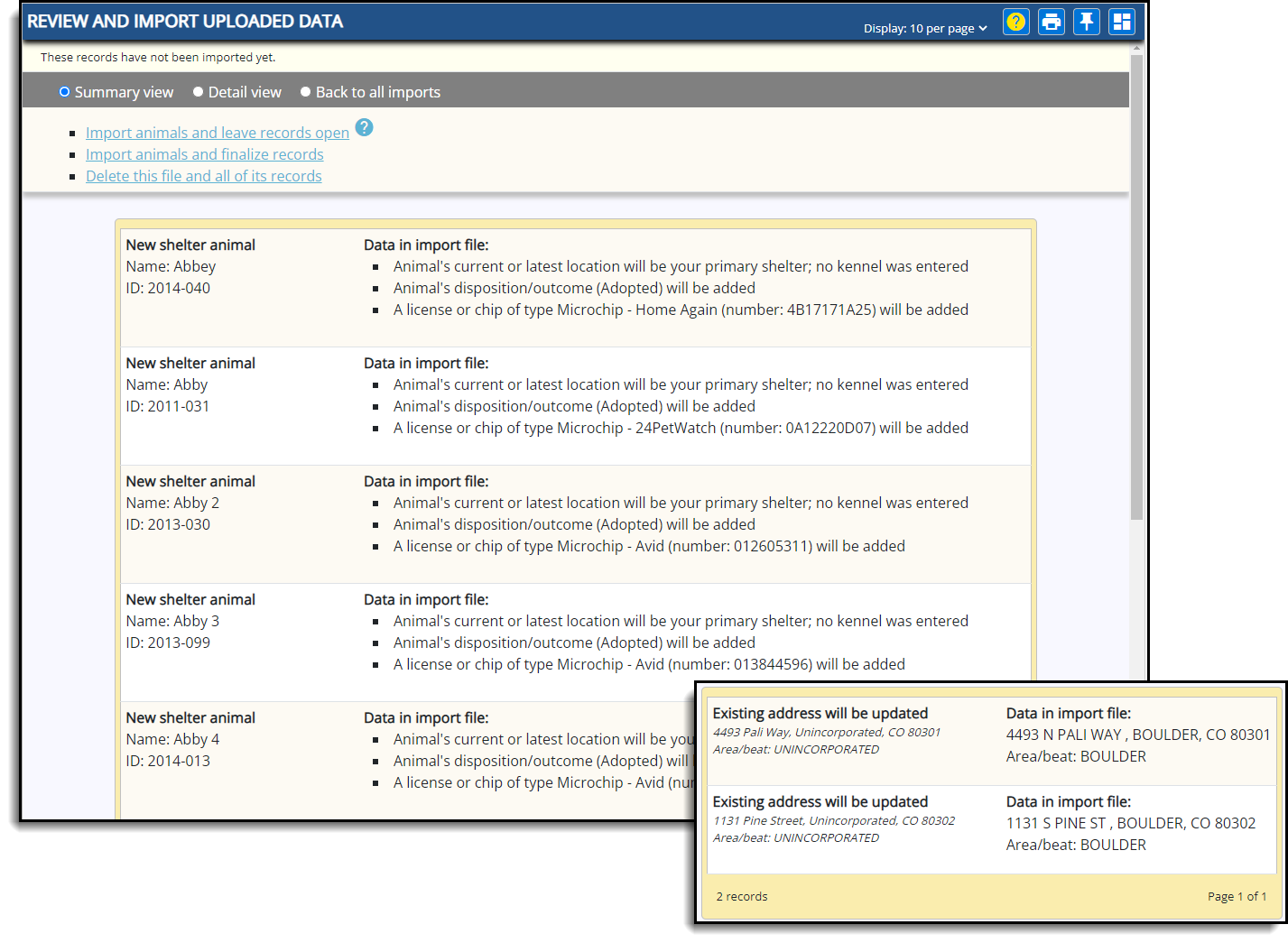Click '4493 N PALI WAY, BOULDER' import address
Screen dimensions: 1288x943
point(1138,735)
